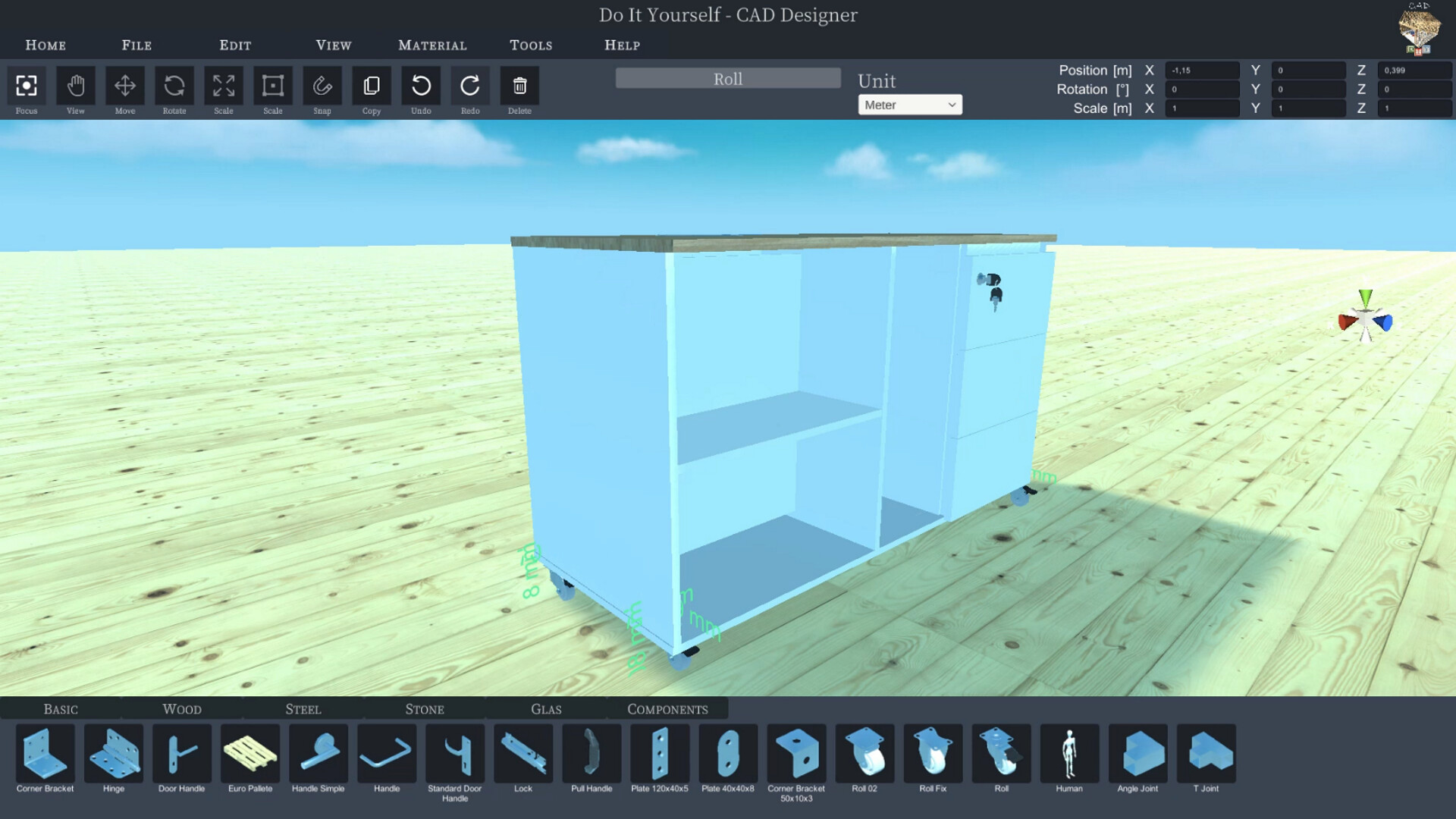The width and height of the screenshot is (1456, 819).
Task: Add a Human model from components
Action: click(1069, 755)
